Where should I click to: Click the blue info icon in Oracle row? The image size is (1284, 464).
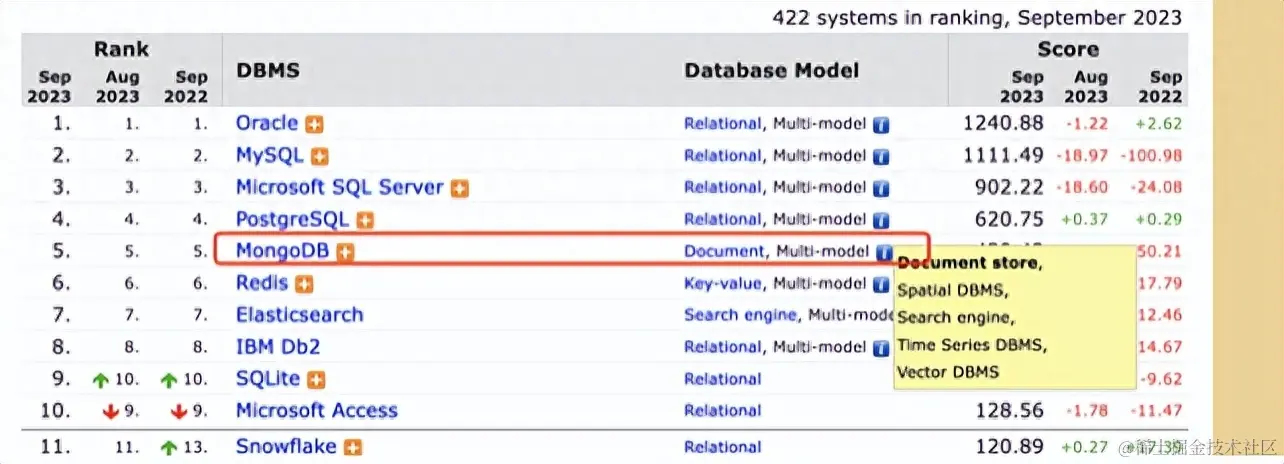click(881, 125)
